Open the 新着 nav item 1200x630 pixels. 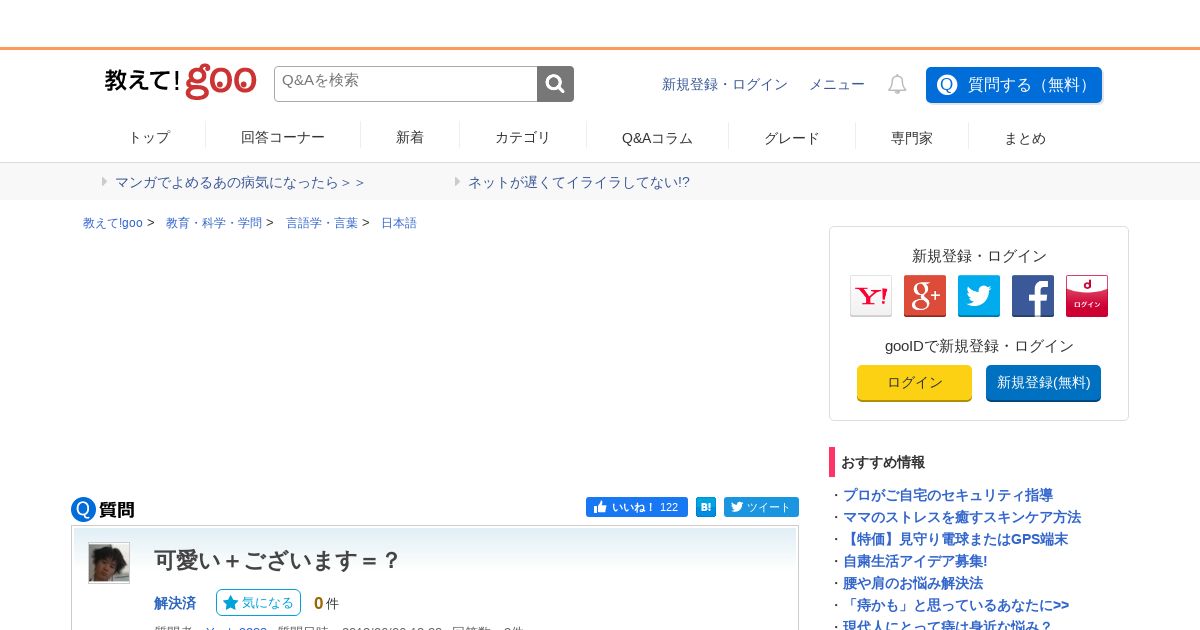point(410,137)
